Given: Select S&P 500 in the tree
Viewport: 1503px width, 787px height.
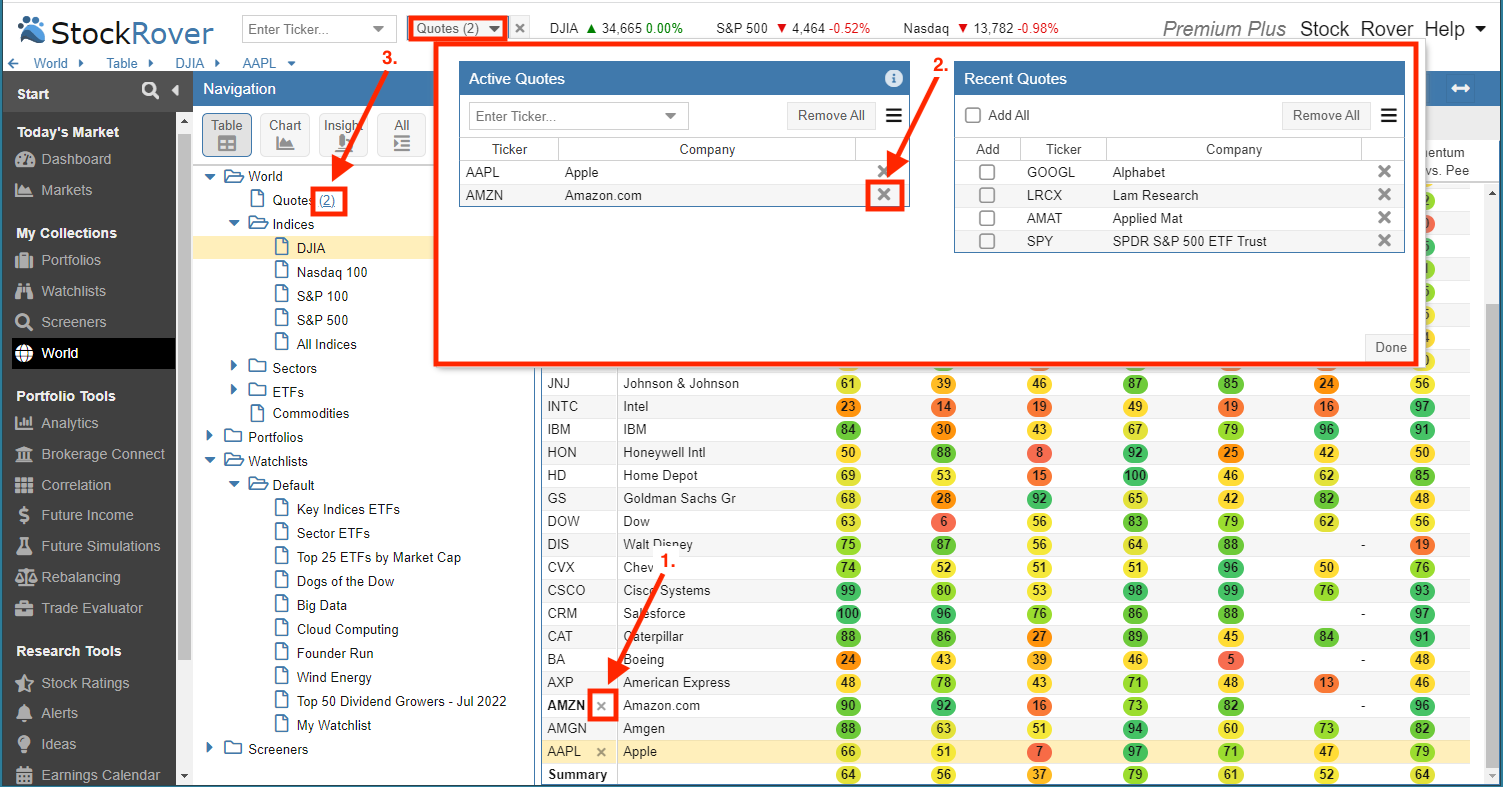Looking at the screenshot, I should tap(322, 320).
